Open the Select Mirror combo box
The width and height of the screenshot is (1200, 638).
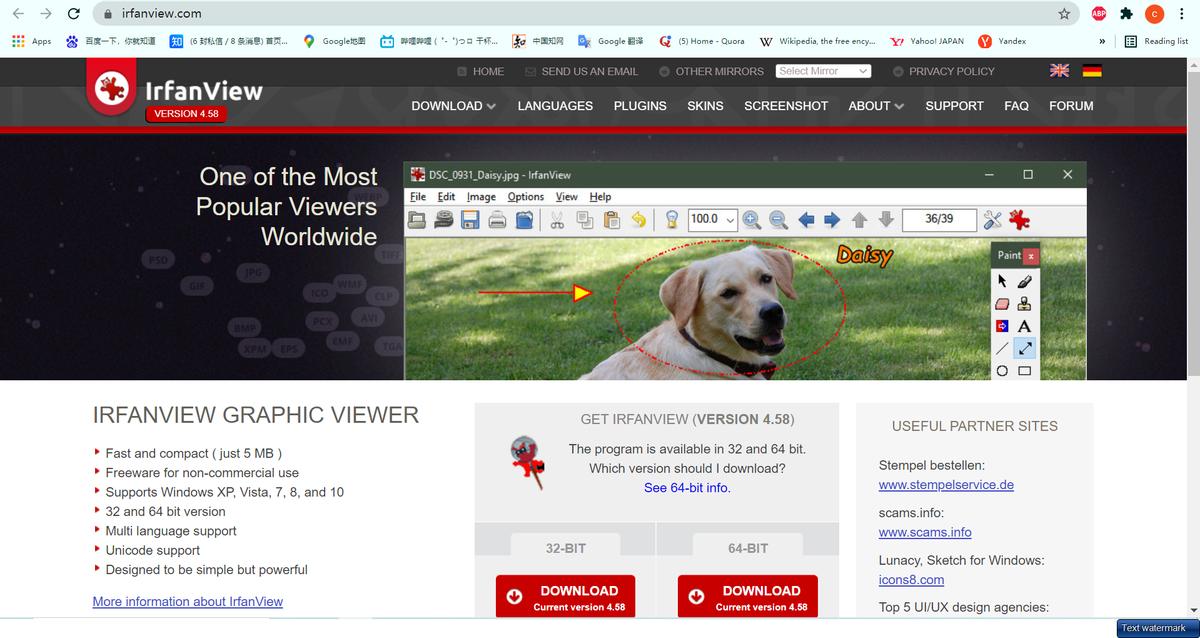[x=823, y=71]
